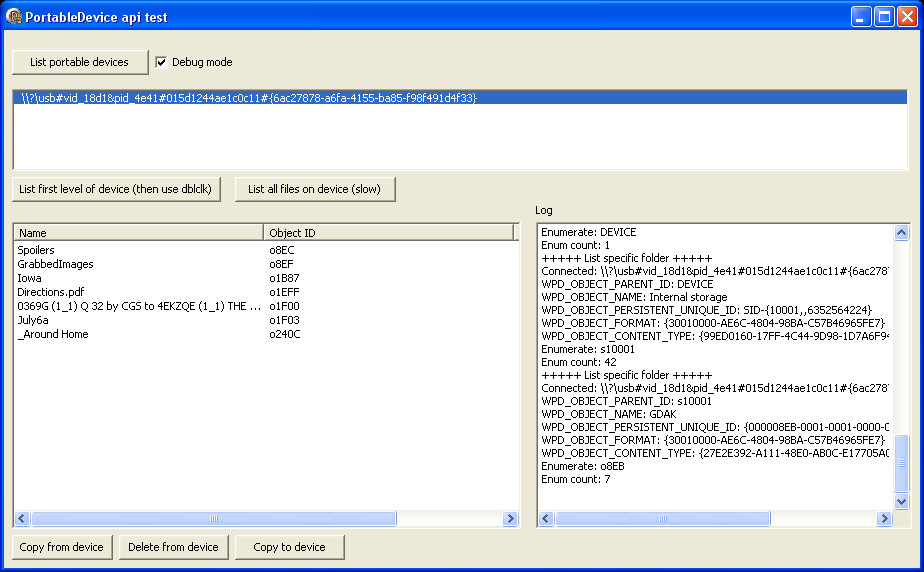Click file list scroll left arrow
The image size is (924, 572).
pos(22,518)
